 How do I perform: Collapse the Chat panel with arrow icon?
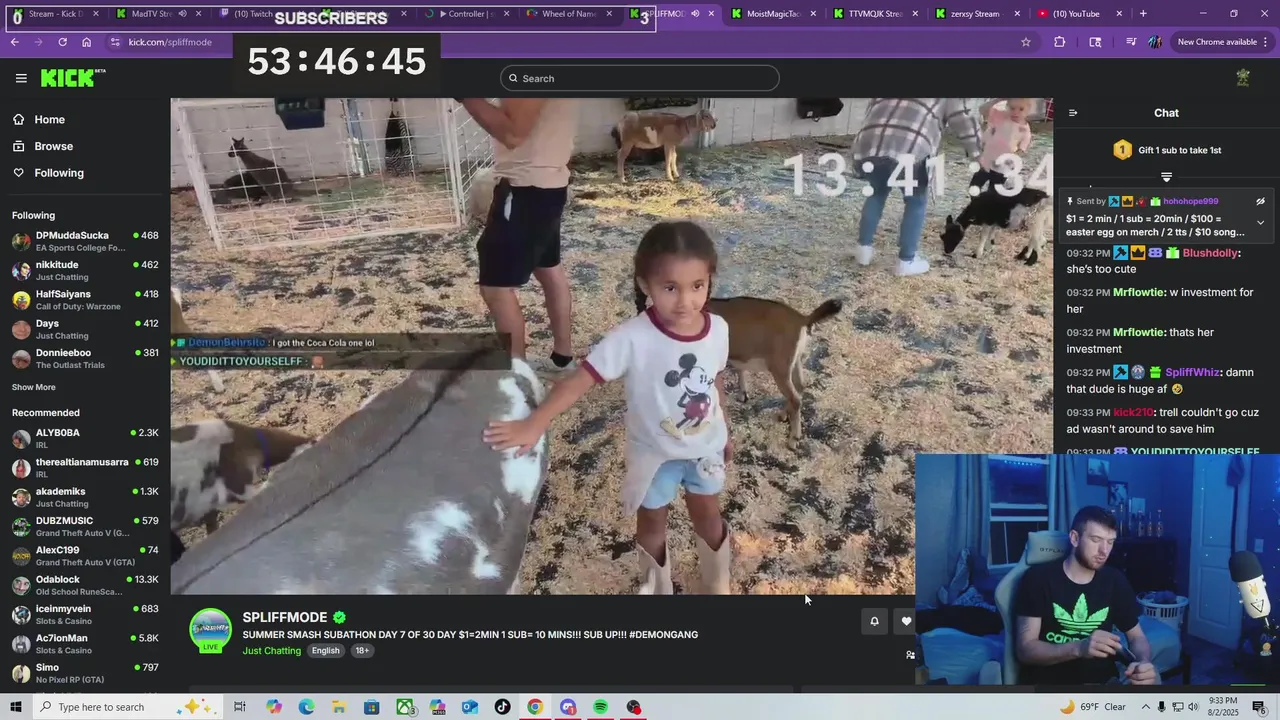coord(1073,113)
